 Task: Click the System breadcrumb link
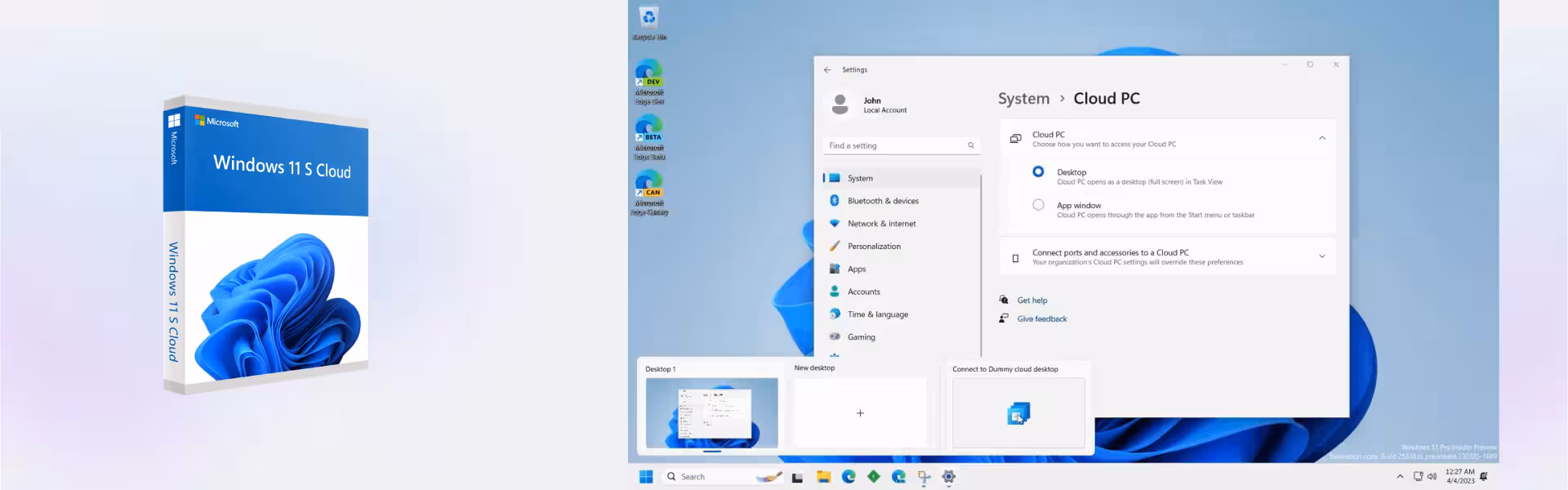click(x=1023, y=99)
